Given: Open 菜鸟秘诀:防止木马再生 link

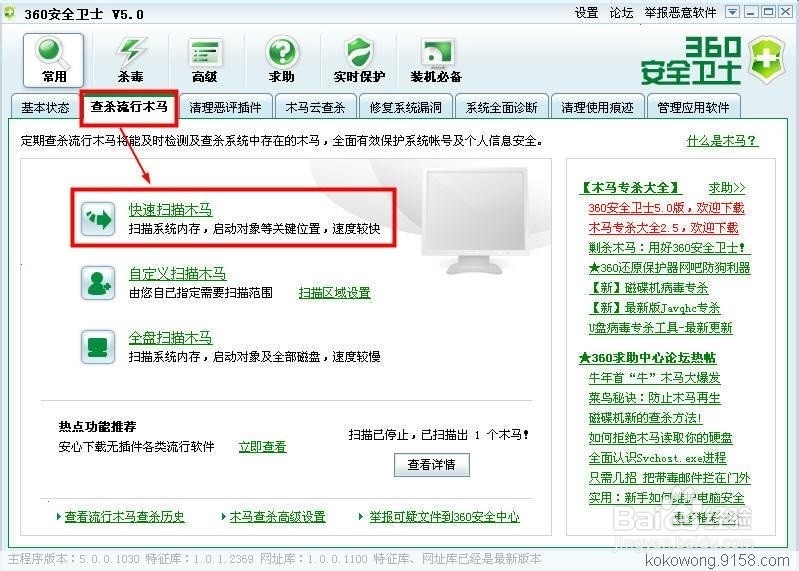Looking at the screenshot, I should click(654, 397).
